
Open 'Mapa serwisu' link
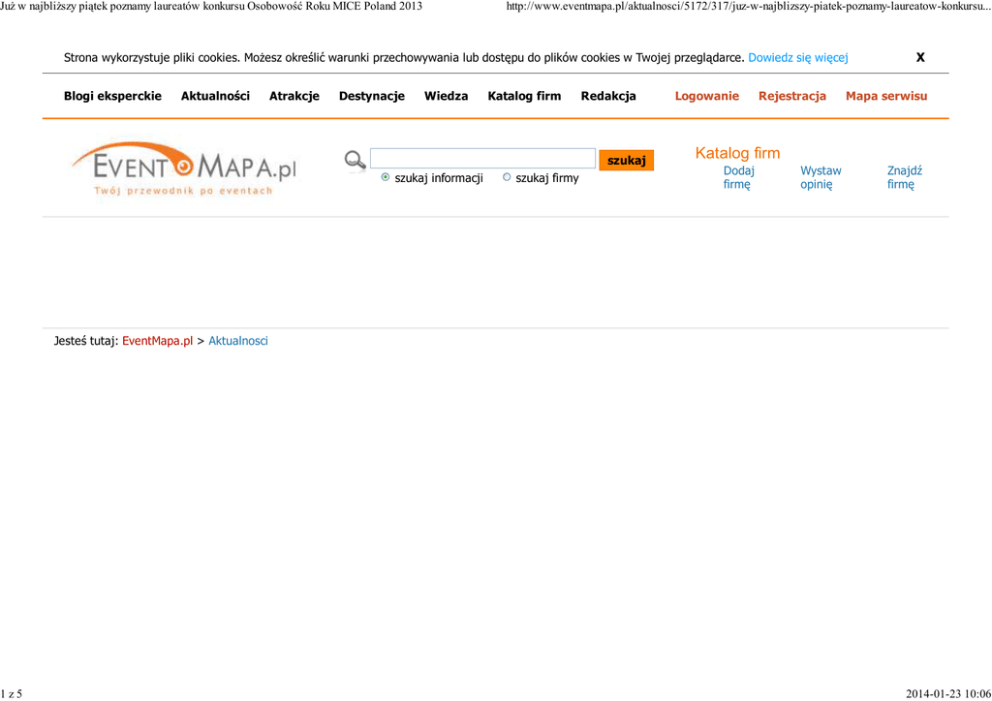(886, 97)
